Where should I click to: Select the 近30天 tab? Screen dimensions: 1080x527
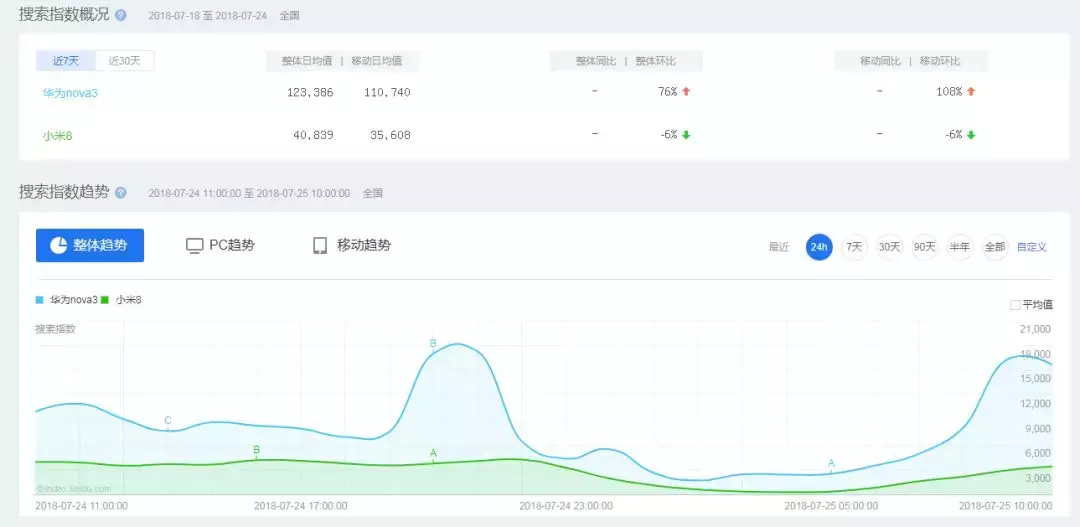coord(125,61)
